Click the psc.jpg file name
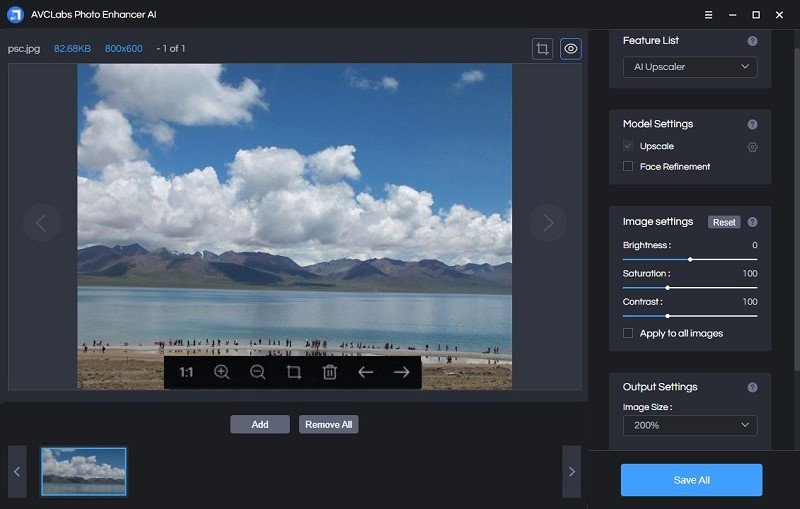 point(24,49)
